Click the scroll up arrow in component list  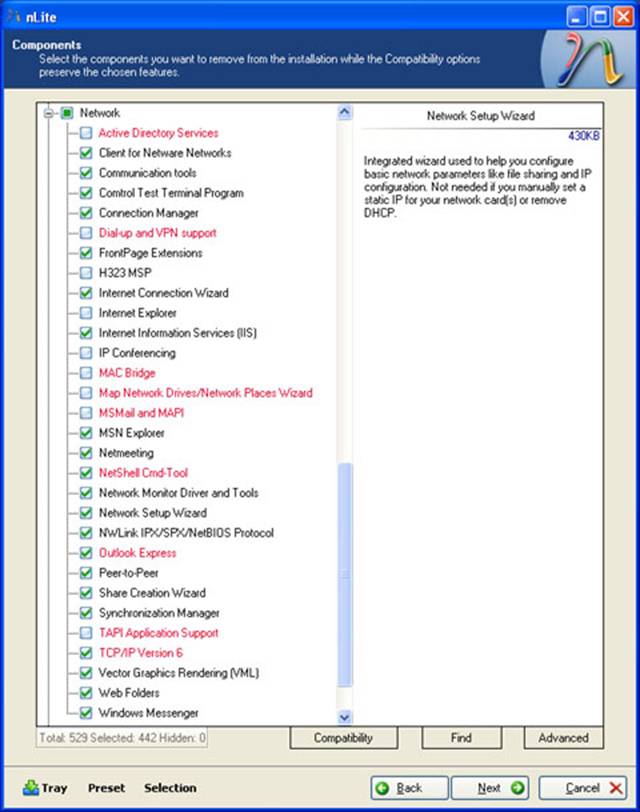click(x=345, y=113)
